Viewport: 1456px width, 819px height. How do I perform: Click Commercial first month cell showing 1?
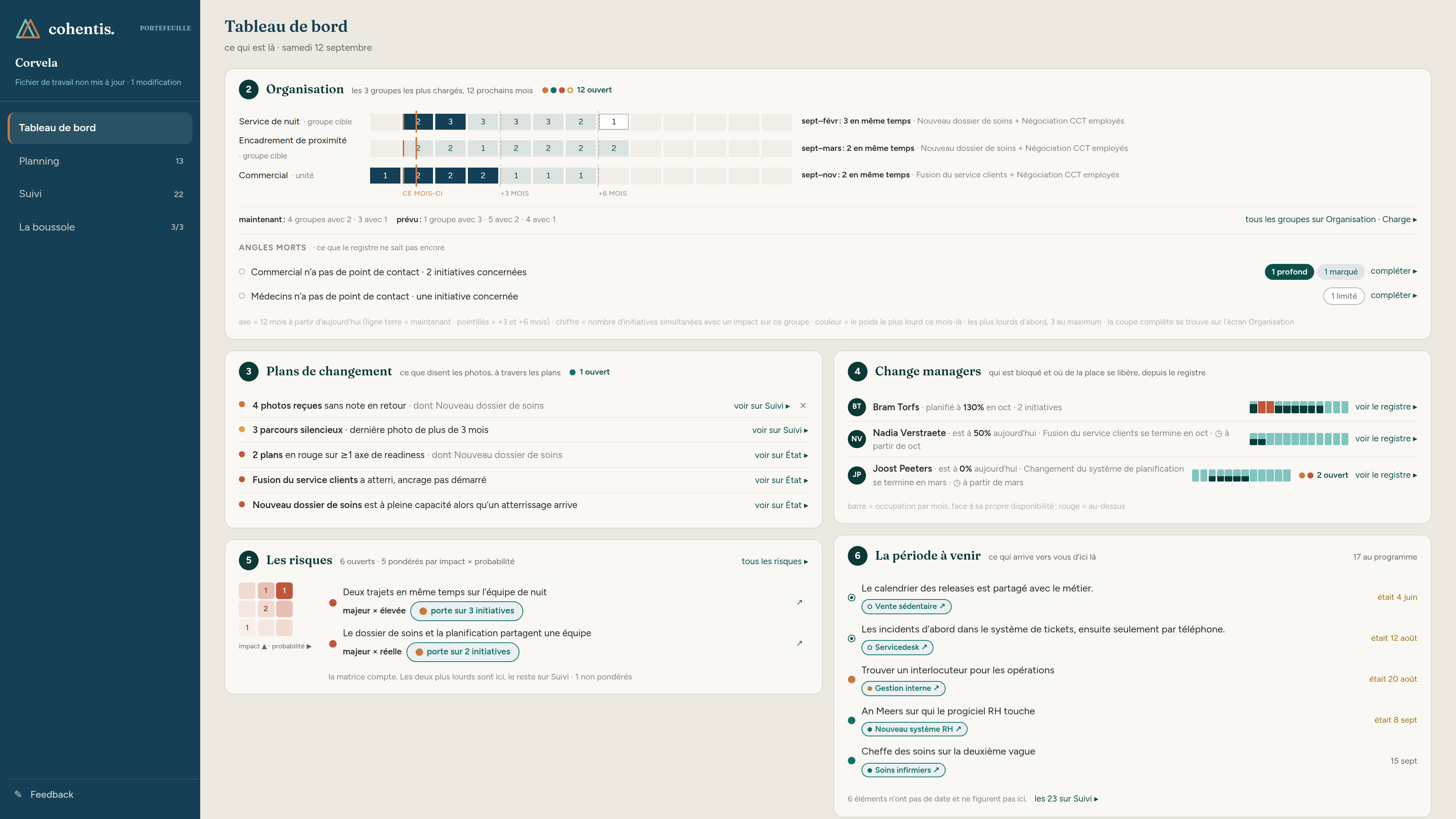pyautogui.click(x=385, y=175)
